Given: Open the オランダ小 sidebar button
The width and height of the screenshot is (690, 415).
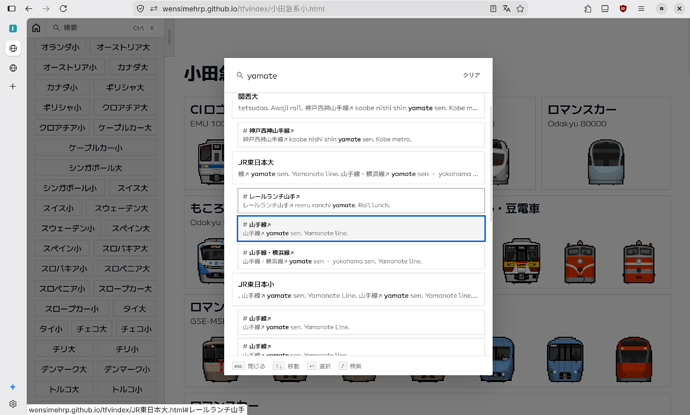Looking at the screenshot, I should click(60, 47).
